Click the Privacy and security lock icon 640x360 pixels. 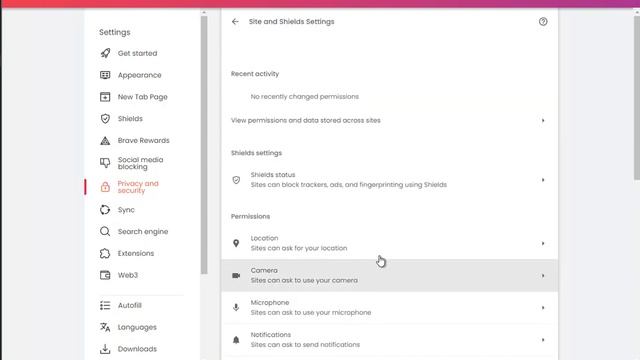(x=105, y=187)
